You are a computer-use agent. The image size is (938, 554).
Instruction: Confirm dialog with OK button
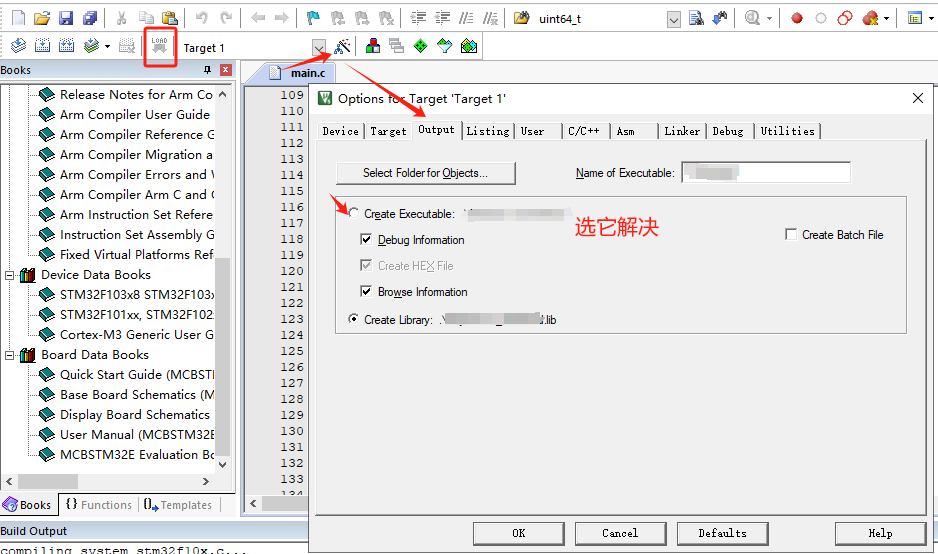click(519, 533)
